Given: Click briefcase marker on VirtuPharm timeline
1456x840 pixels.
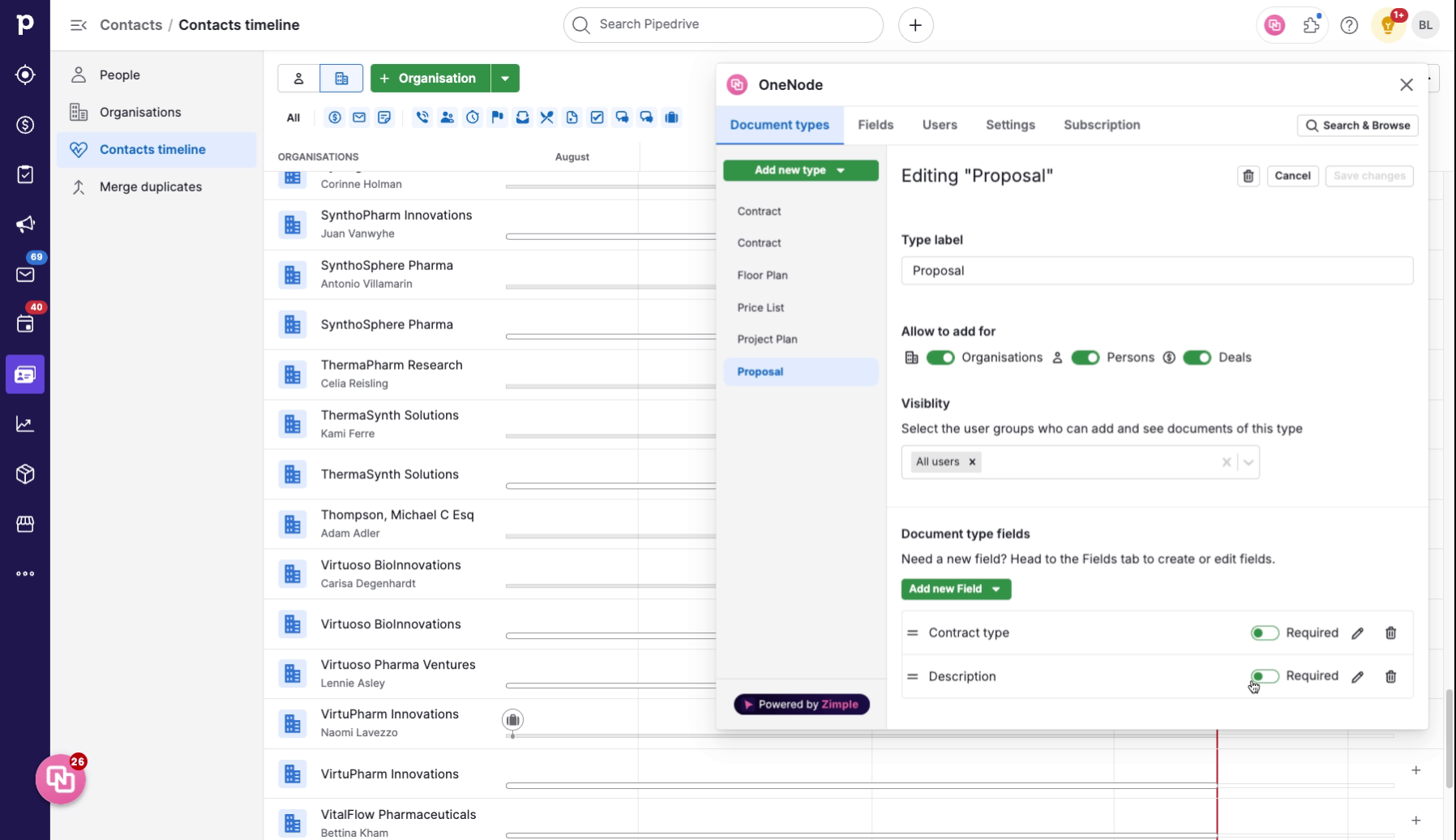Looking at the screenshot, I should pyautogui.click(x=512, y=720).
